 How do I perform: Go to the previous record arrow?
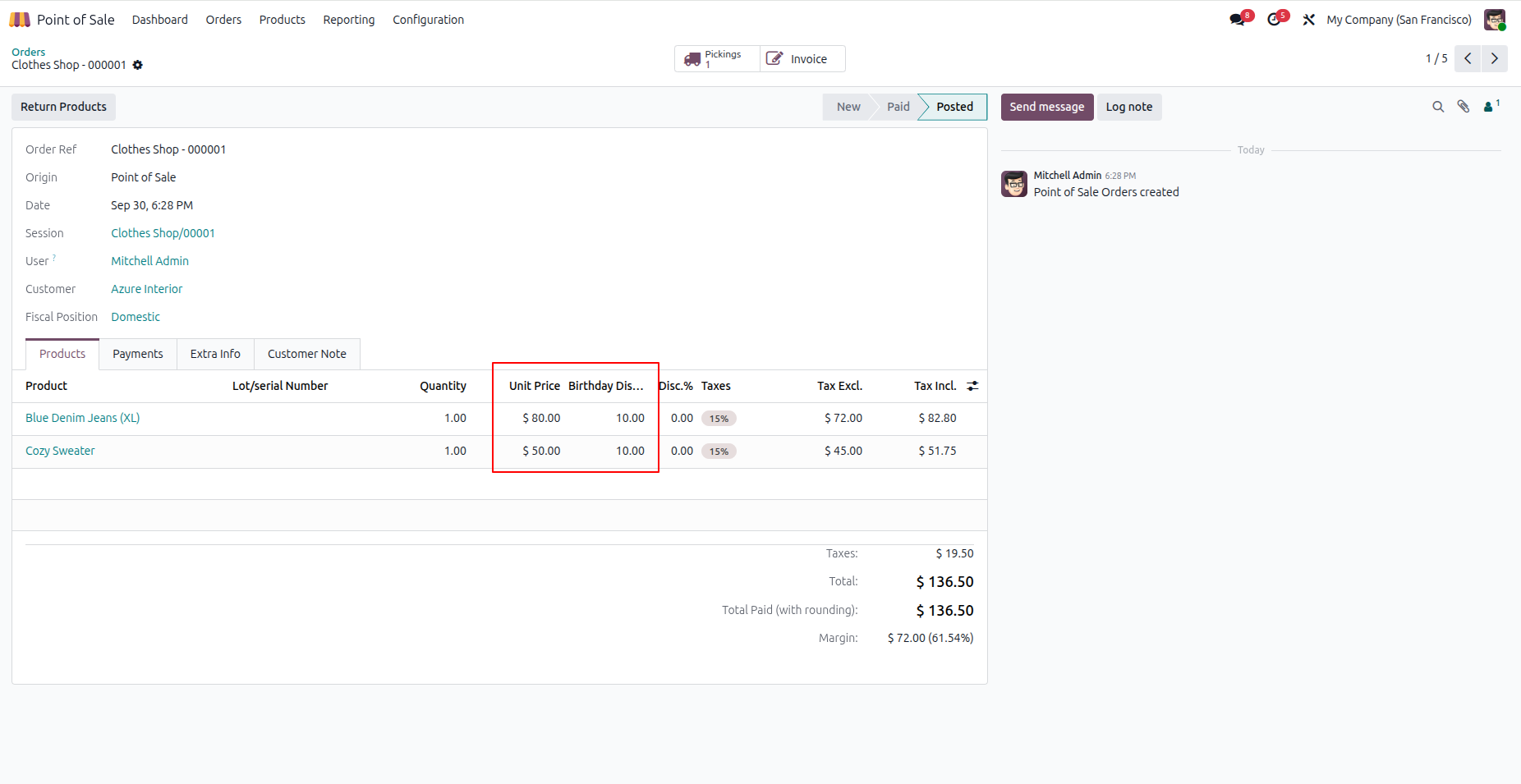point(1468,58)
